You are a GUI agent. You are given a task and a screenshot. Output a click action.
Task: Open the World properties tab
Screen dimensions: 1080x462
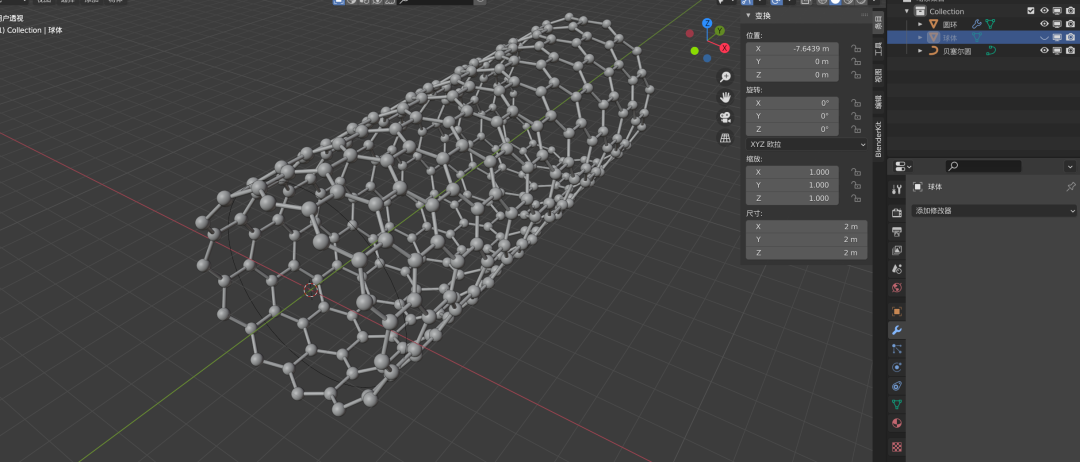click(x=896, y=287)
